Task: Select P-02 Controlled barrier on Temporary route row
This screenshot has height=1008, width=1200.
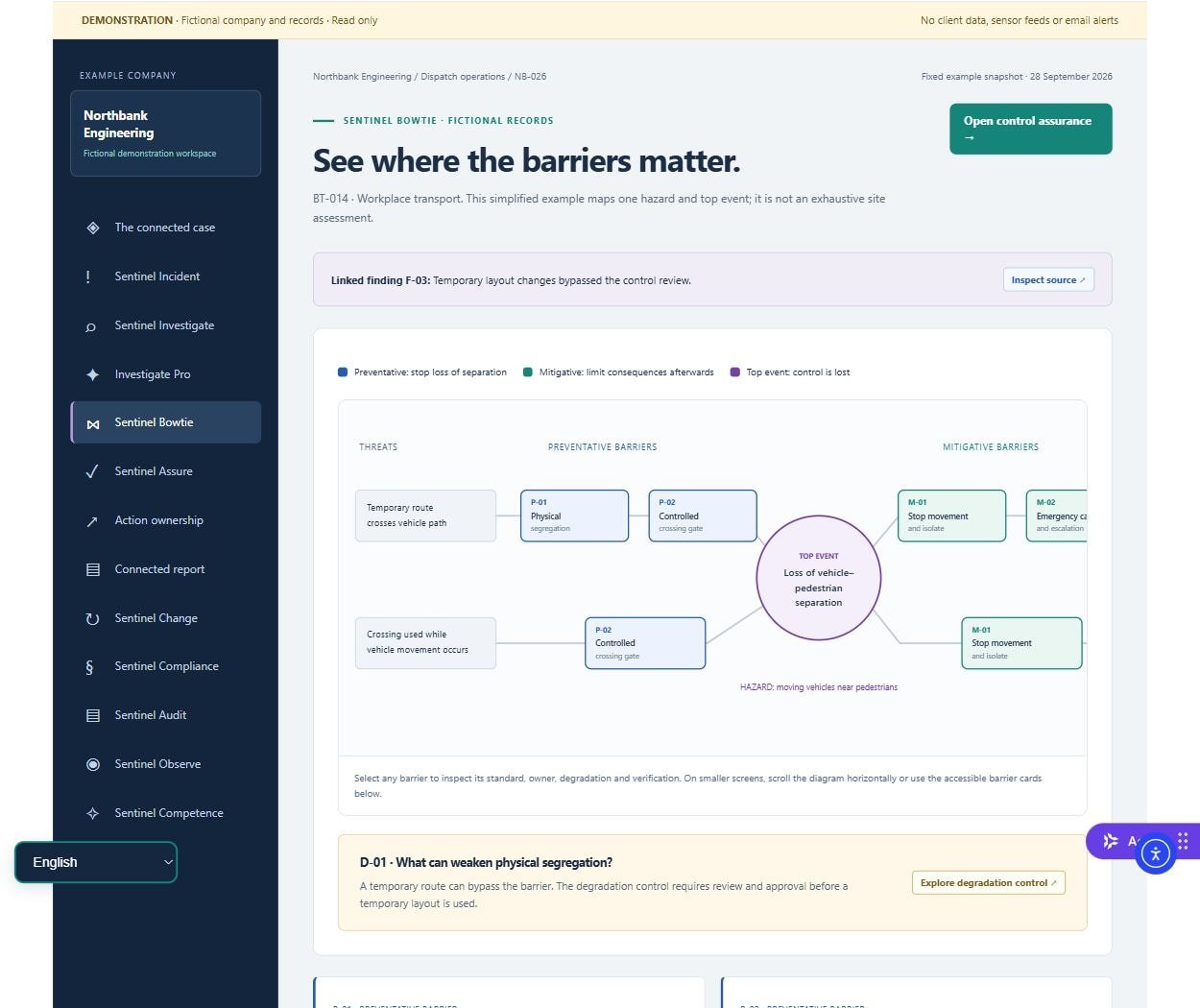Action: tap(703, 516)
